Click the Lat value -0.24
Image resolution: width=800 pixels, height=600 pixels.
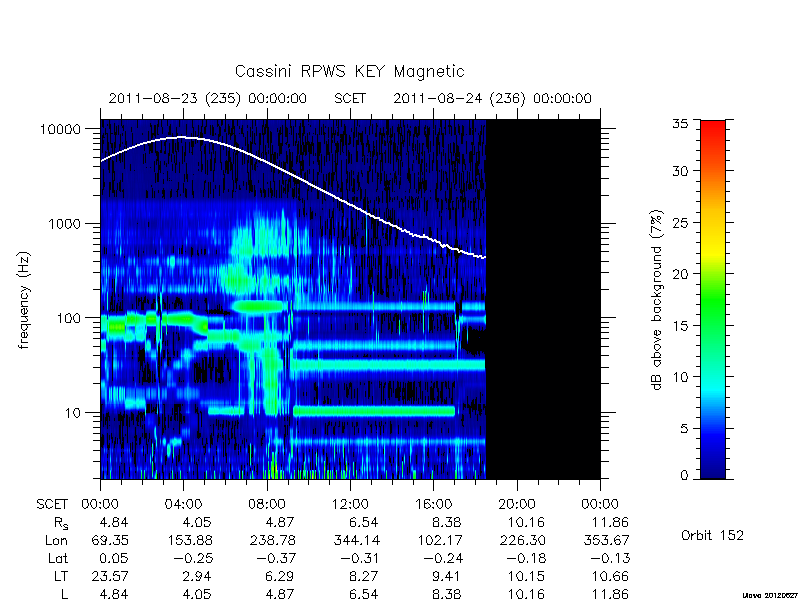coord(443,558)
